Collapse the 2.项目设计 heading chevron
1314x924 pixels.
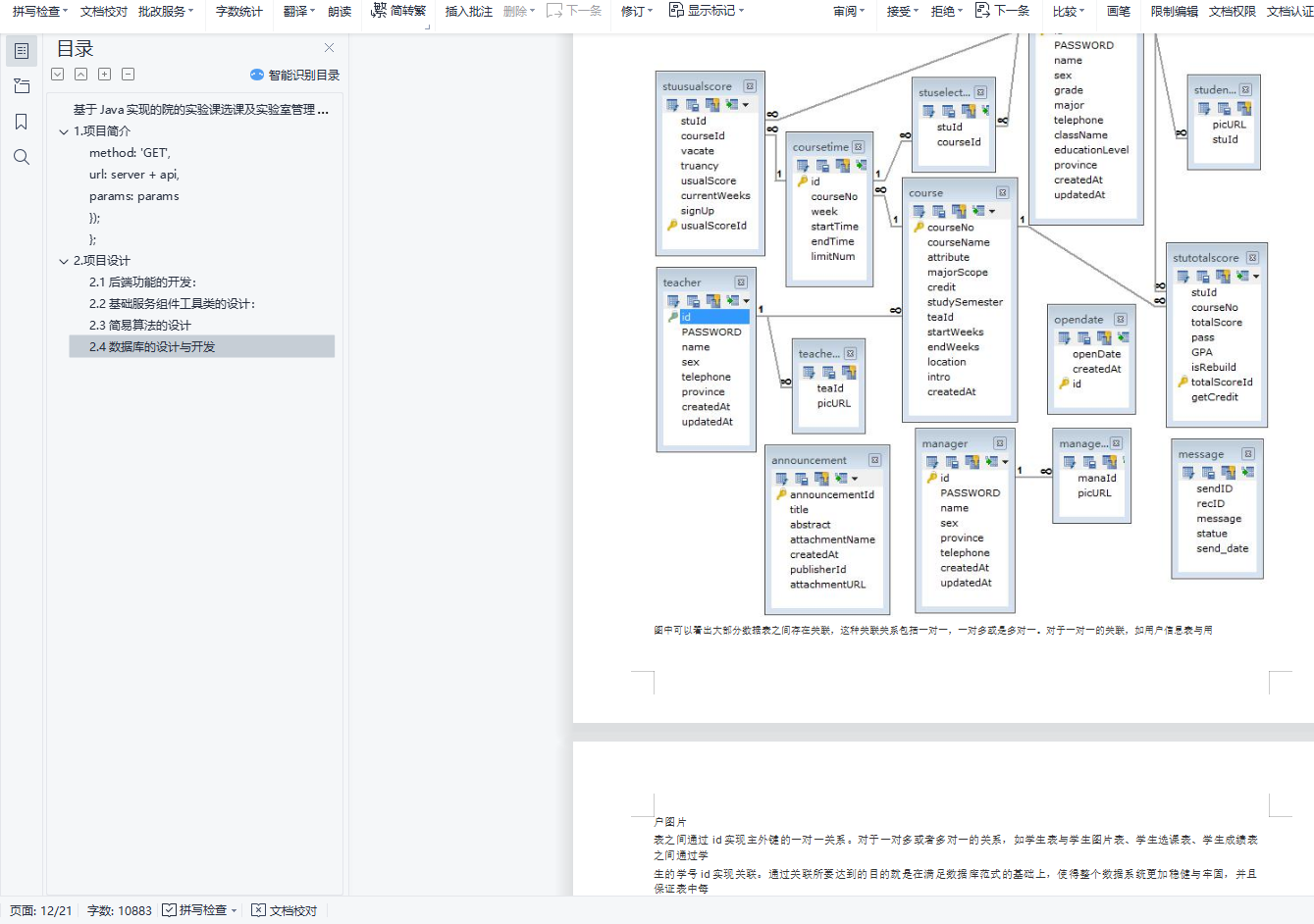coord(64,261)
